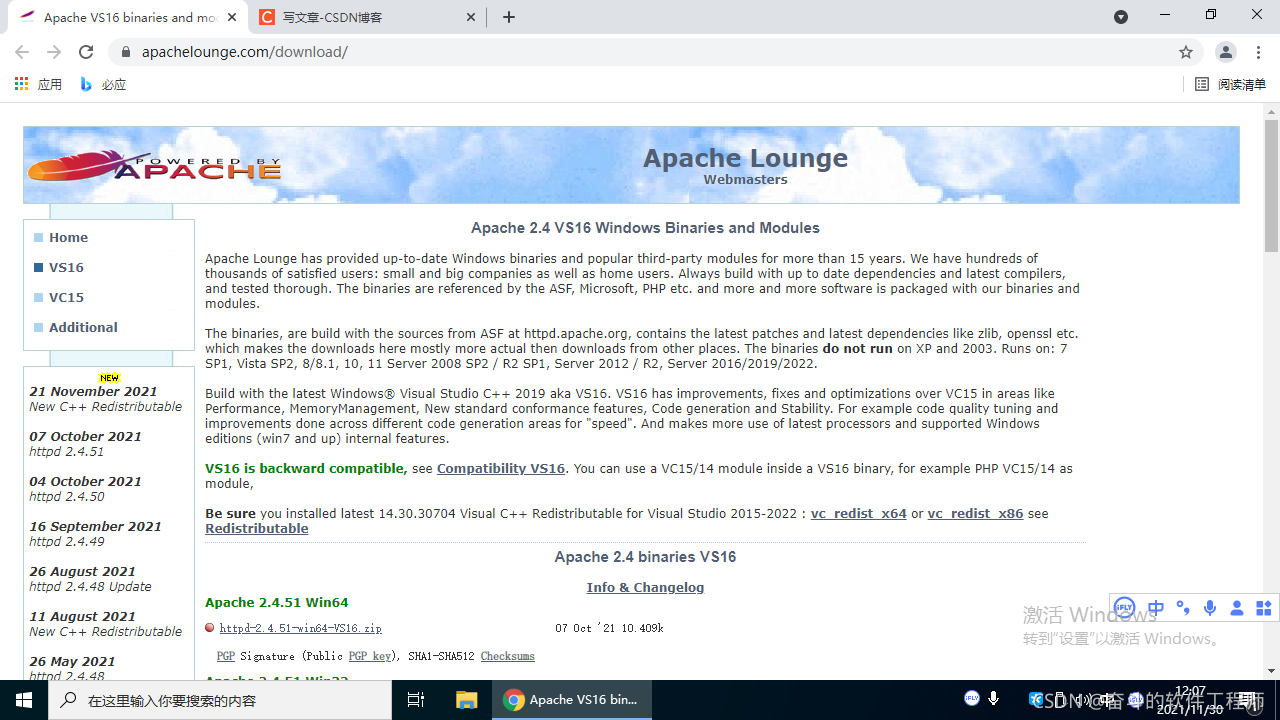The image size is (1280, 720).
Task: Open the iFLY toolbar user account icon
Action: (x=1237, y=607)
